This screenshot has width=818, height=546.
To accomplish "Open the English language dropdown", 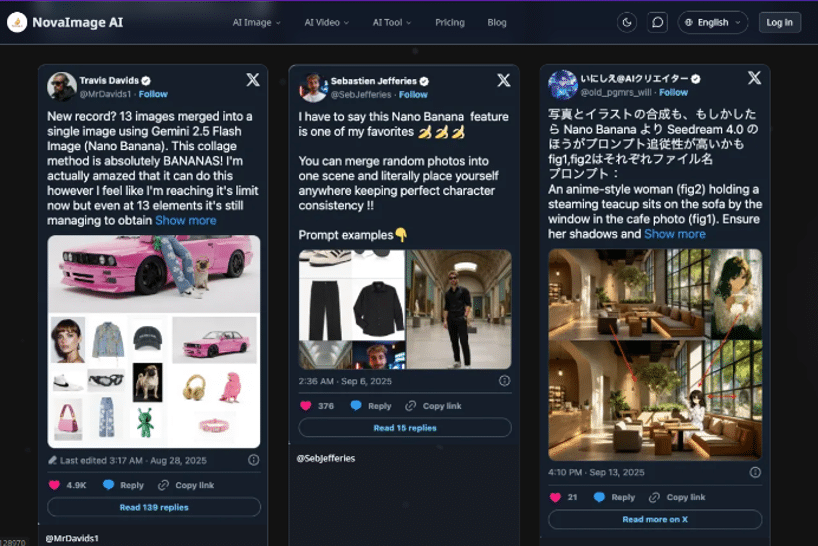I will coord(713,22).
